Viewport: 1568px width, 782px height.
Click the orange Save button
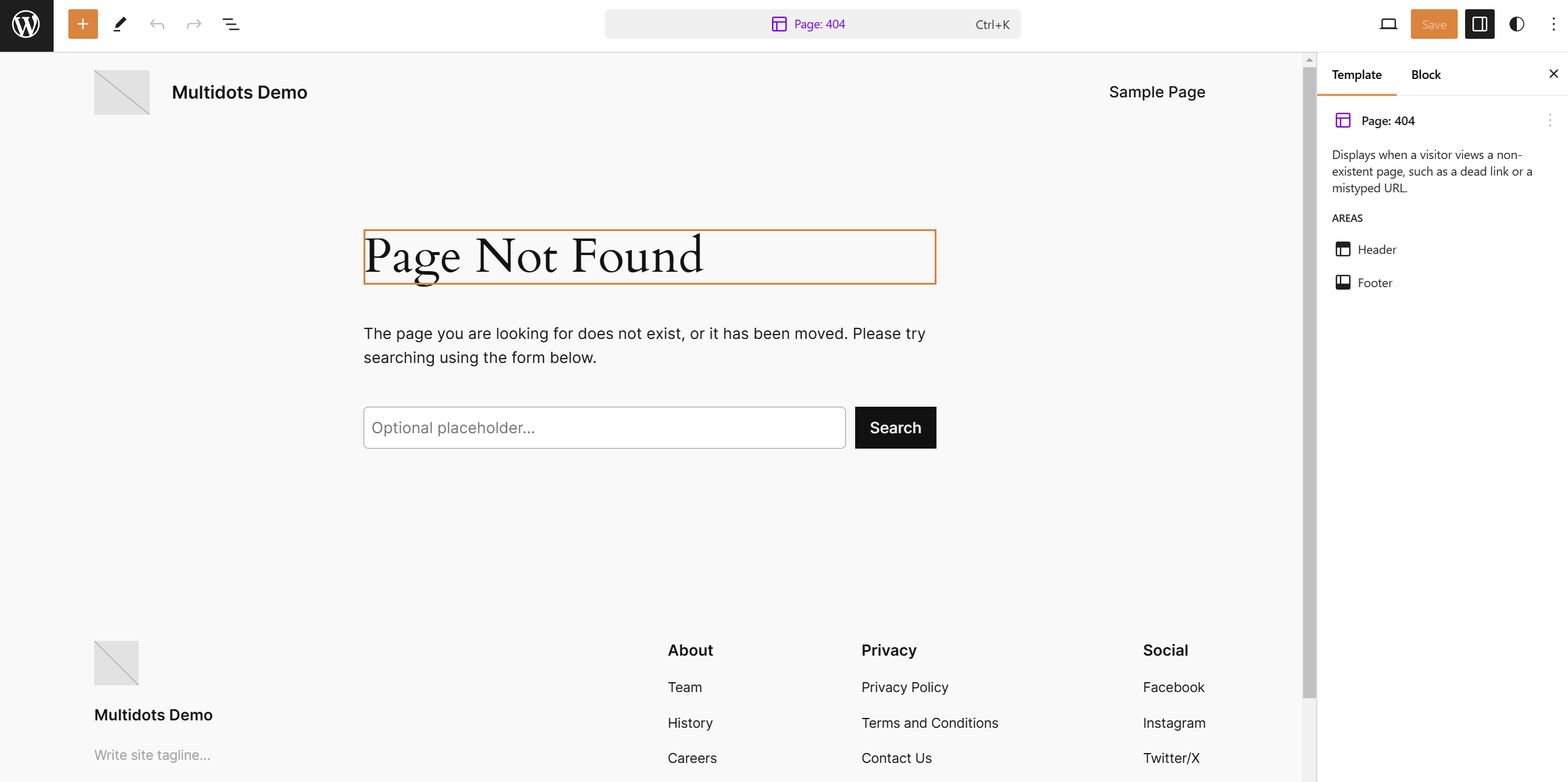[1434, 24]
